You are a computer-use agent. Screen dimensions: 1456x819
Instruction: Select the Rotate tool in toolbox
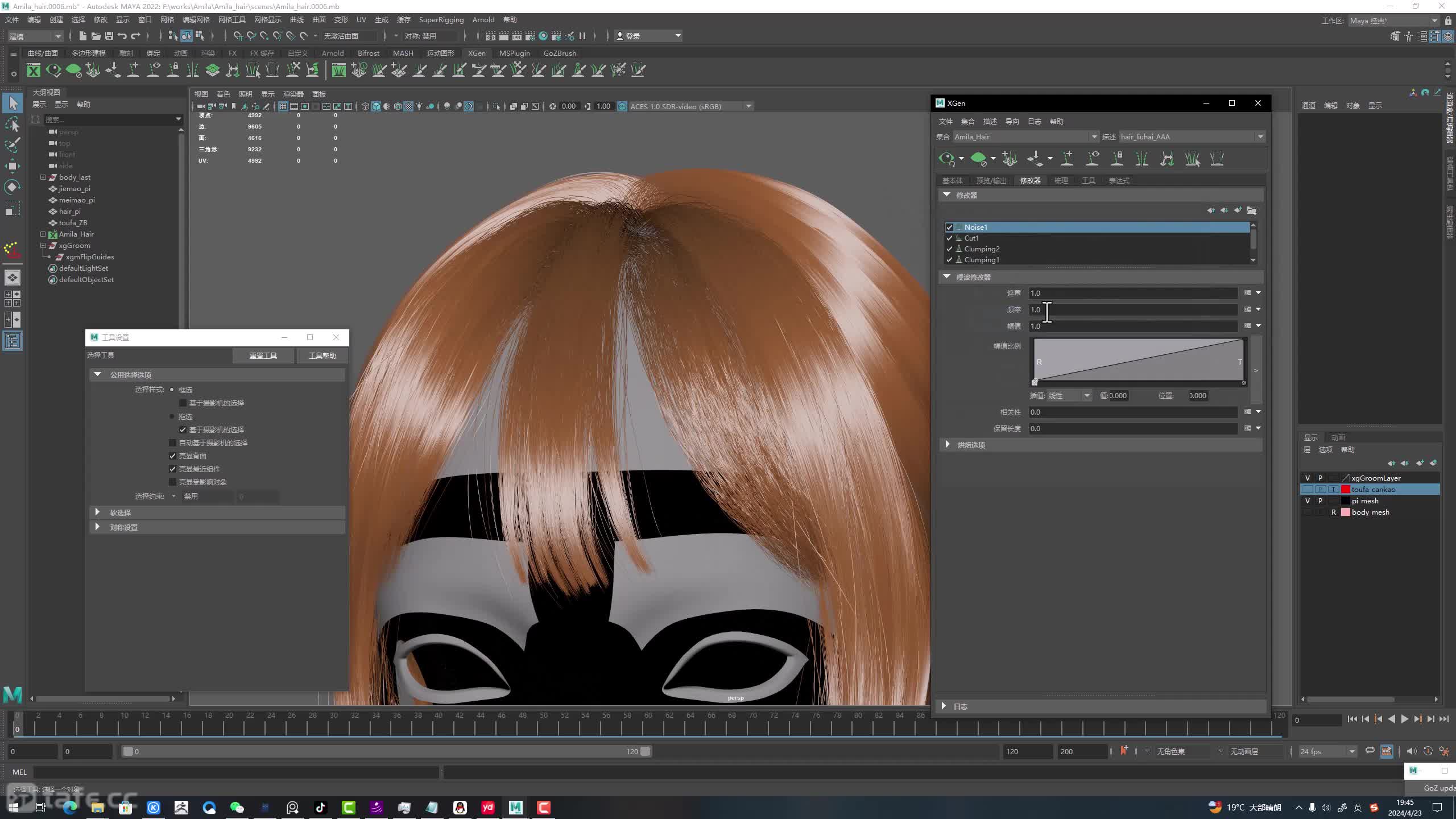pos(13,187)
